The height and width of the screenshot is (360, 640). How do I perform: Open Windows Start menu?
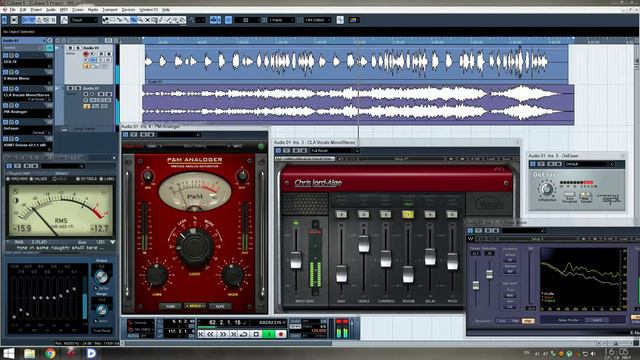click(8, 353)
